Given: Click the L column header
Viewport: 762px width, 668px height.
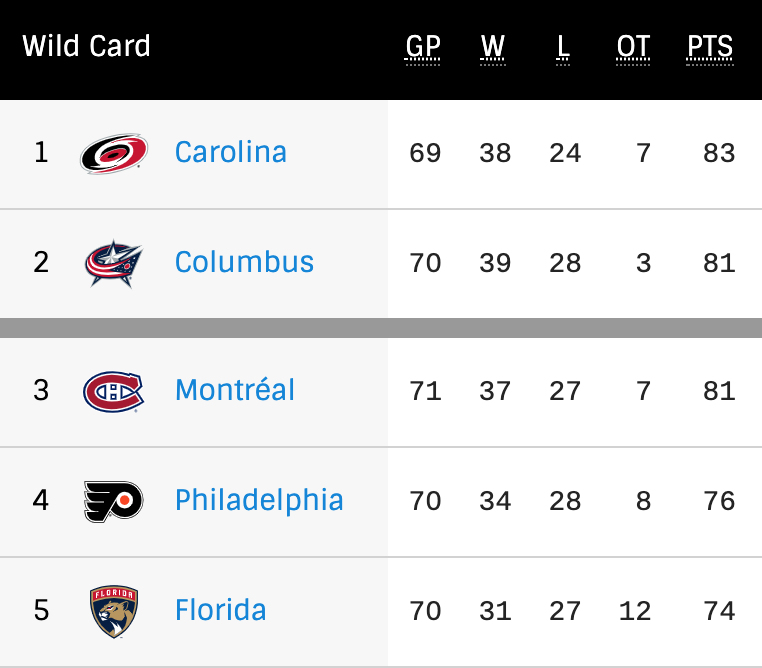Looking at the screenshot, I should click(564, 47).
